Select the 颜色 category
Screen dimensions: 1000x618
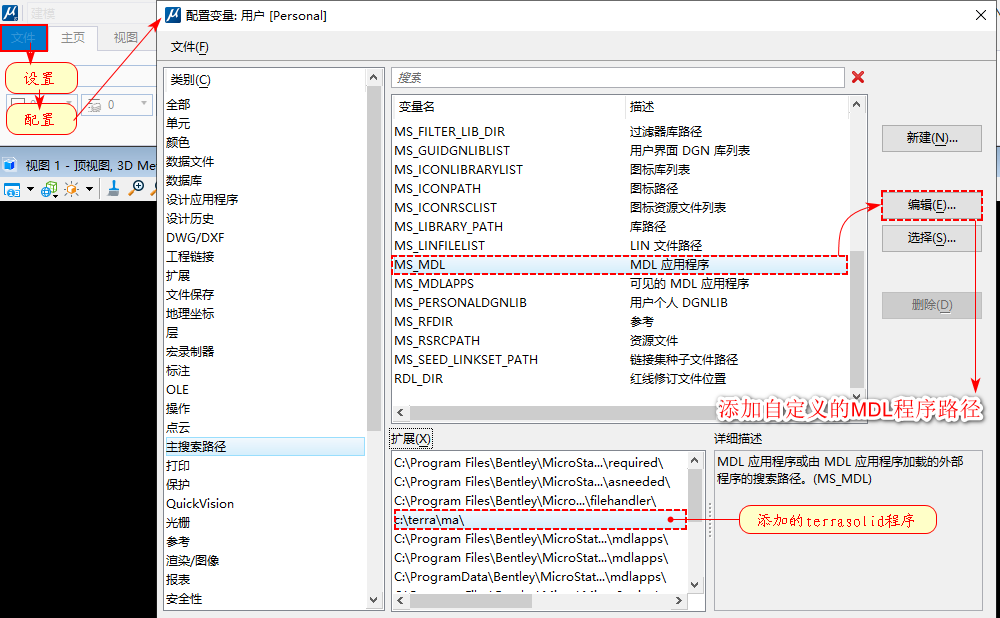pos(178,142)
